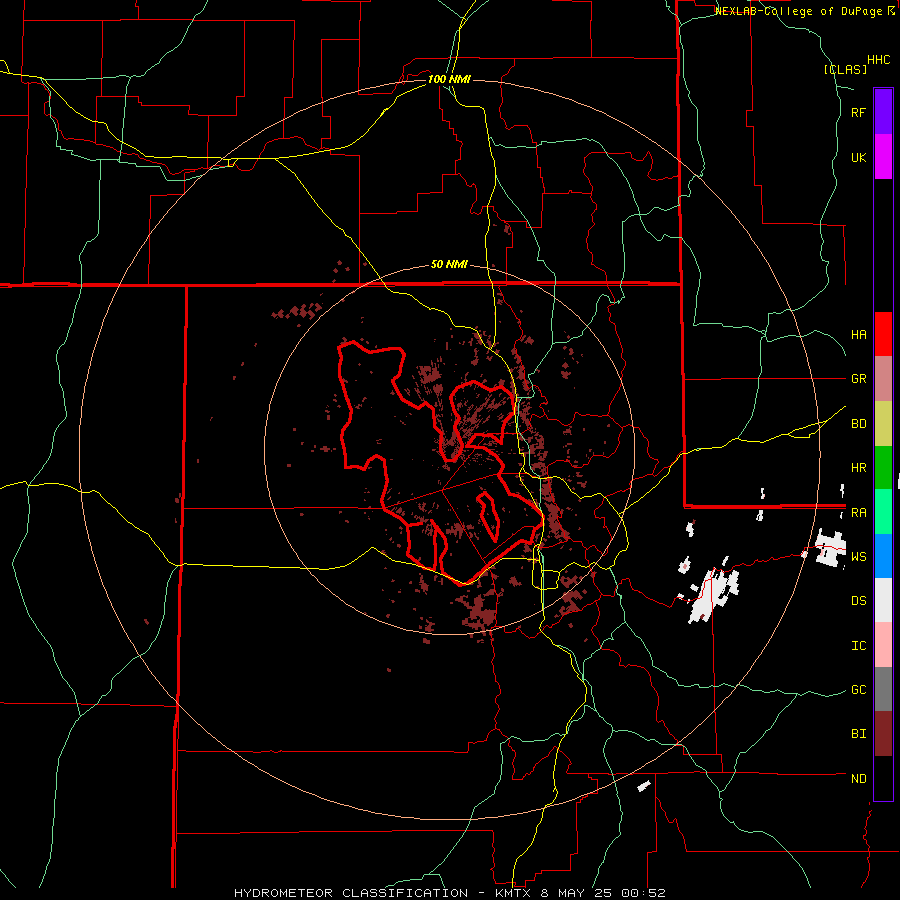The height and width of the screenshot is (900, 900).
Task: Click the WS legend label
Action: click(x=858, y=557)
